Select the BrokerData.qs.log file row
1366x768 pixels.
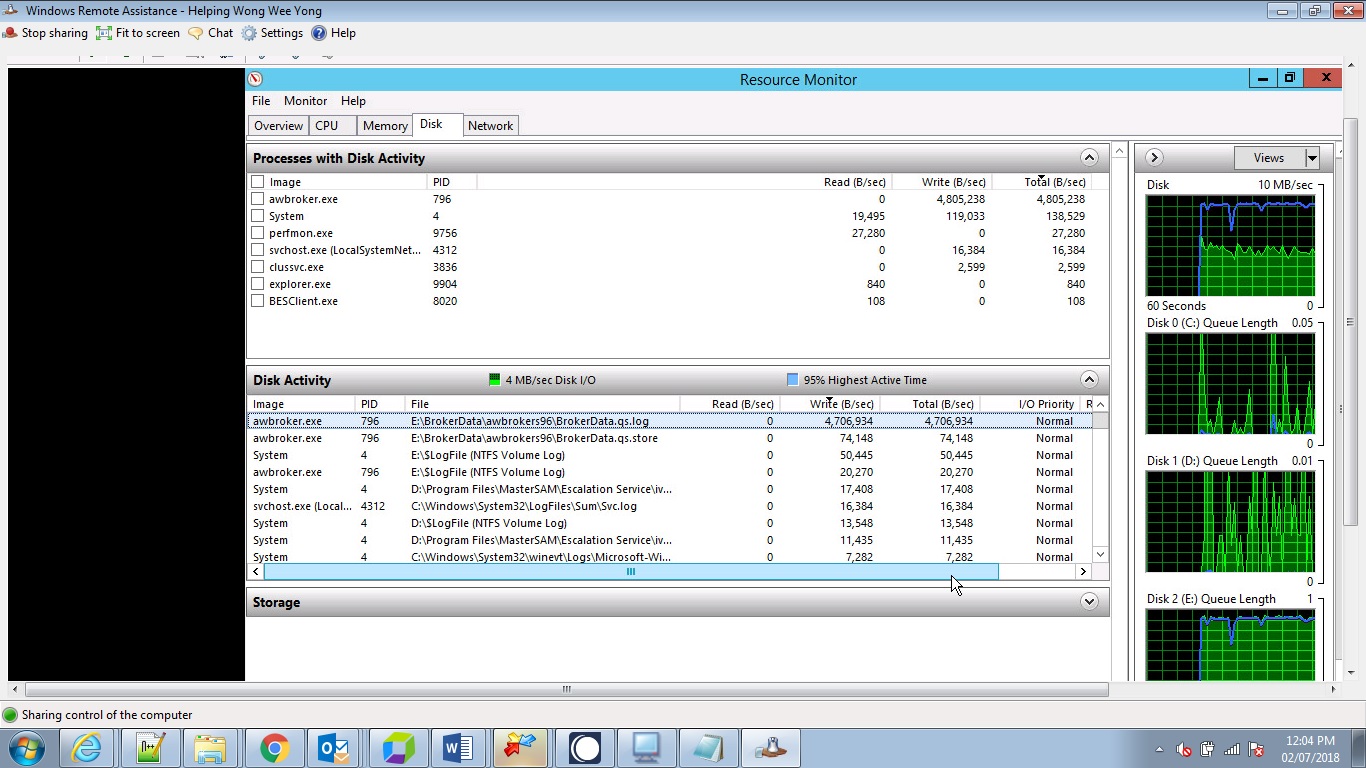pyautogui.click(x=669, y=421)
